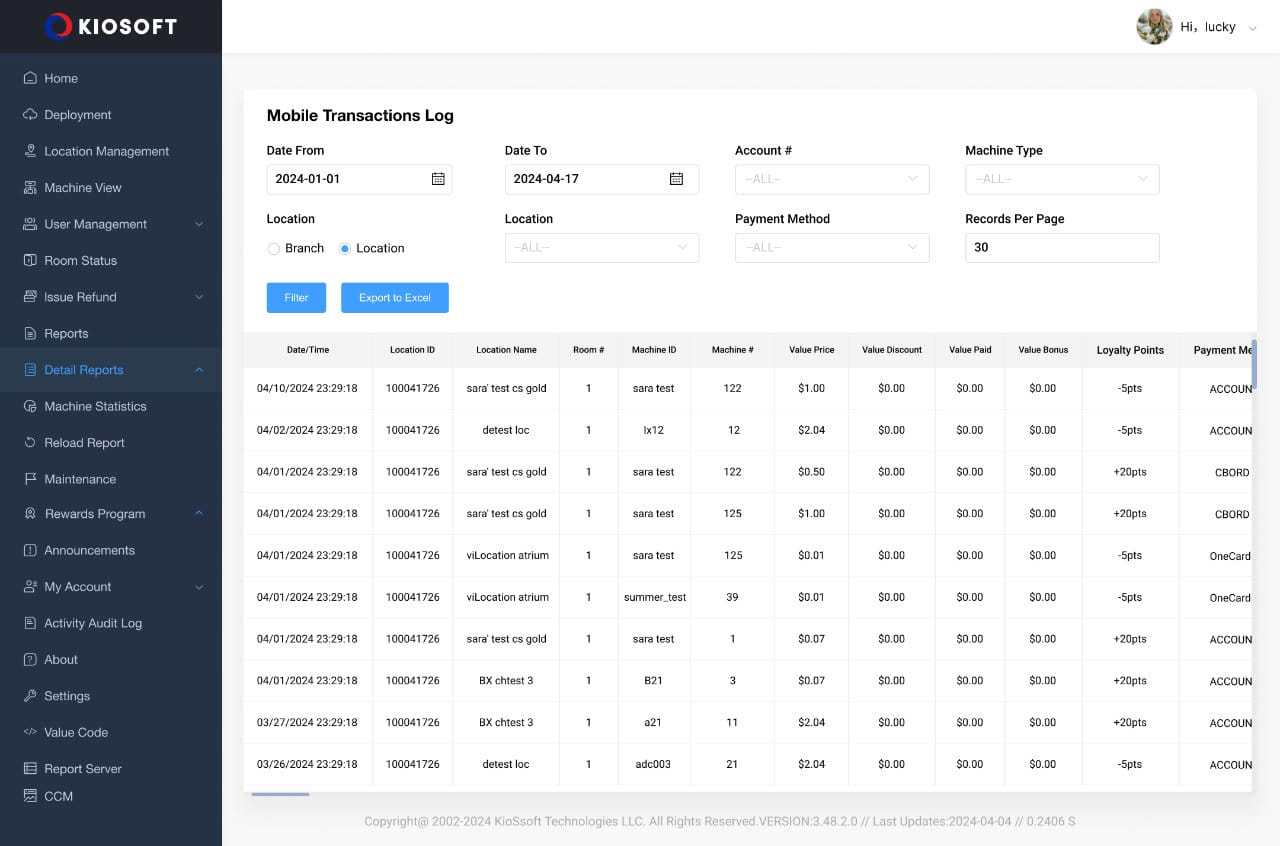The image size is (1280, 846).
Task: Select the Branch radio button
Action: click(x=273, y=249)
